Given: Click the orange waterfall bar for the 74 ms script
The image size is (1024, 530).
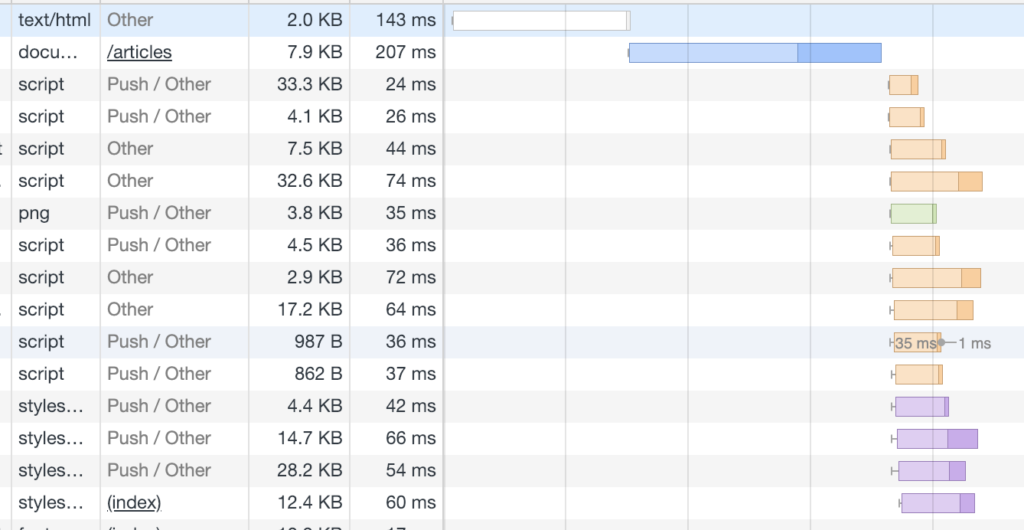Looking at the screenshot, I should (x=936, y=181).
